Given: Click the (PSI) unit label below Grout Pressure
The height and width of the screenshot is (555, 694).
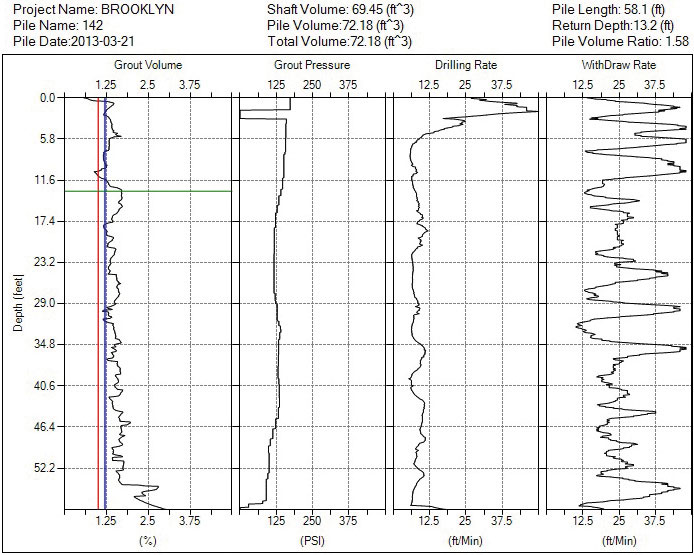Looking at the screenshot, I should pyautogui.click(x=312, y=540).
